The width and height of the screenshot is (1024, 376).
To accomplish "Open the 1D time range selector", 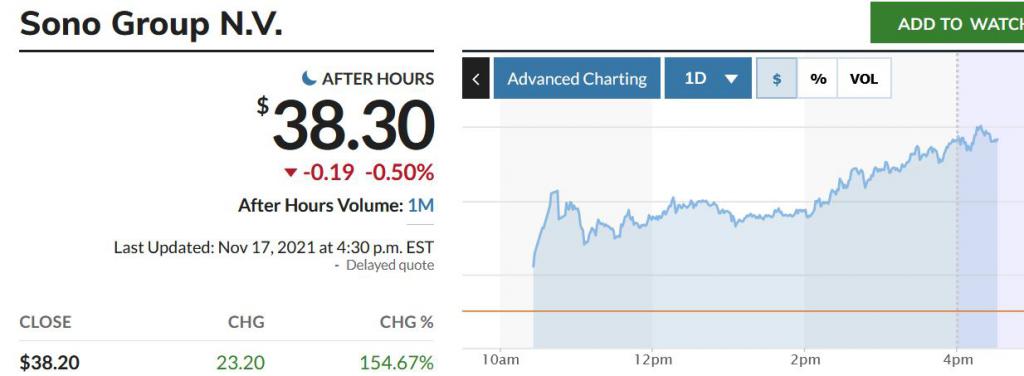I will click(x=708, y=78).
